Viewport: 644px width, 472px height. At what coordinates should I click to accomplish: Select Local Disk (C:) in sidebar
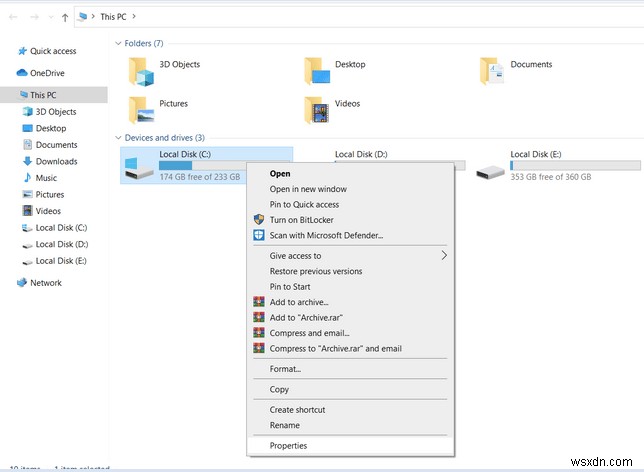(61, 228)
